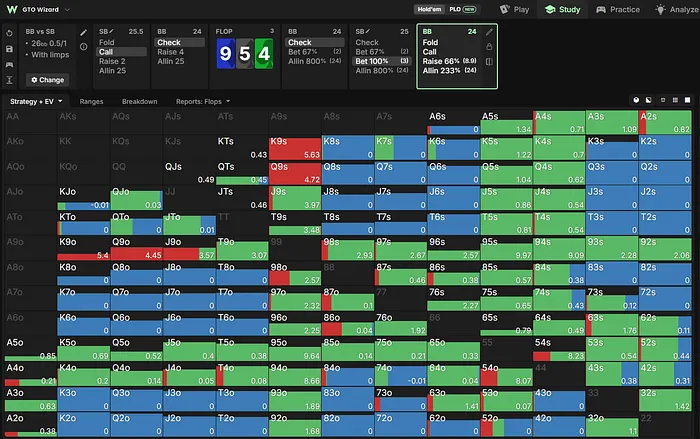Viewport: 700px width, 439px height.
Task: Click the compare icon in the active BB panel
Action: [x=489, y=62]
